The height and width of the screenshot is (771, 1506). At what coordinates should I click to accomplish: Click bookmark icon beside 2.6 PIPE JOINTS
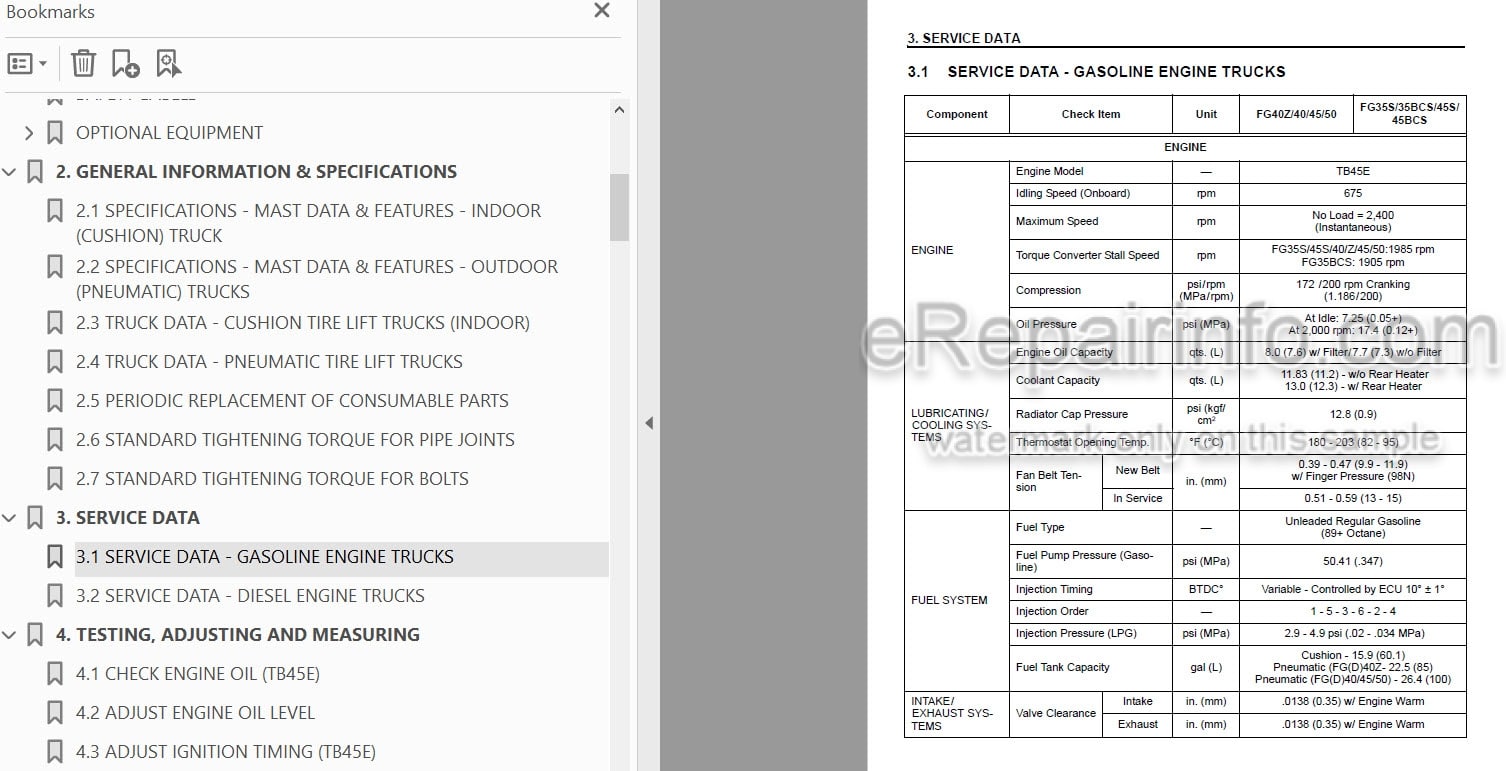click(x=55, y=440)
